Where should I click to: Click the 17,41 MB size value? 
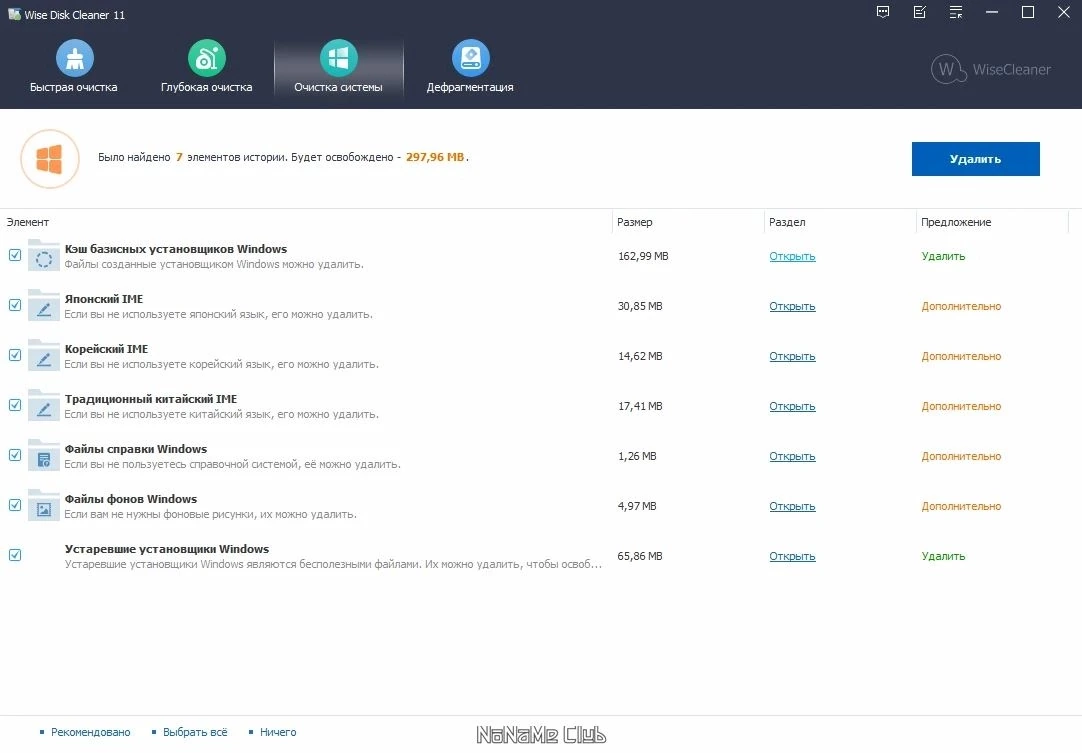tap(640, 407)
